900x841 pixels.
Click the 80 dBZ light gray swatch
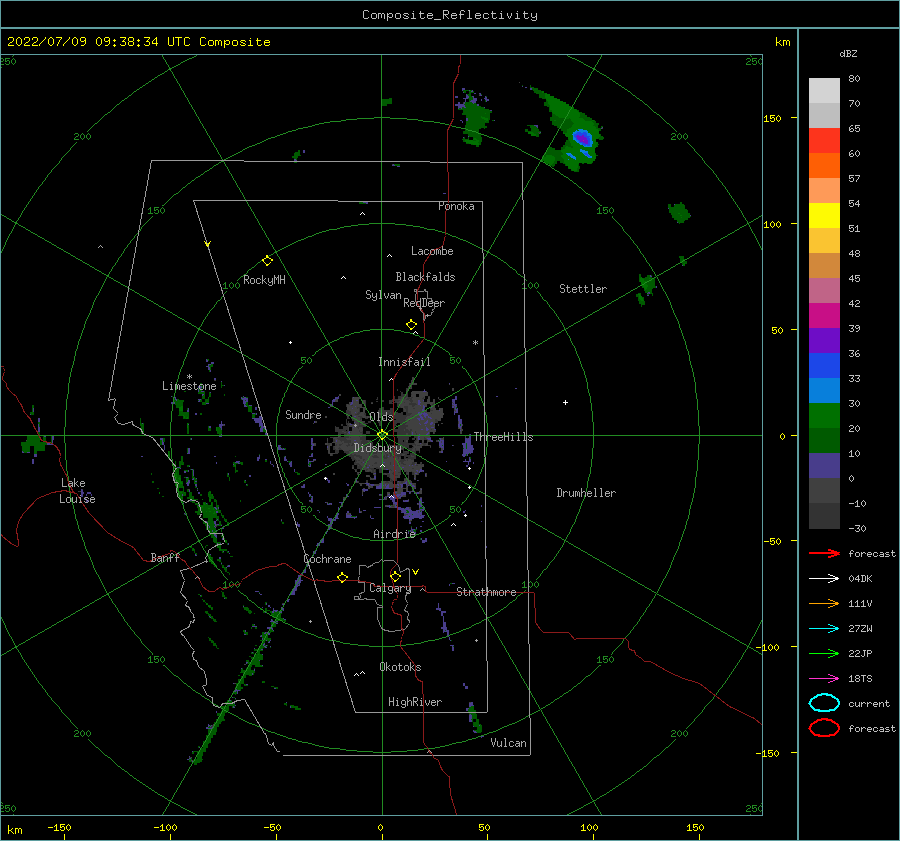click(x=824, y=91)
